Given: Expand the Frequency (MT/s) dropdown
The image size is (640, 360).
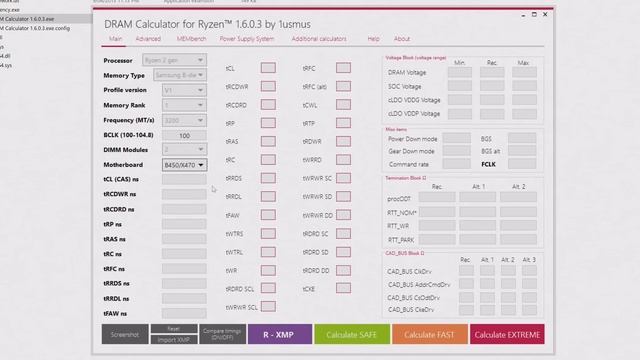Looking at the screenshot, I should pos(184,120).
